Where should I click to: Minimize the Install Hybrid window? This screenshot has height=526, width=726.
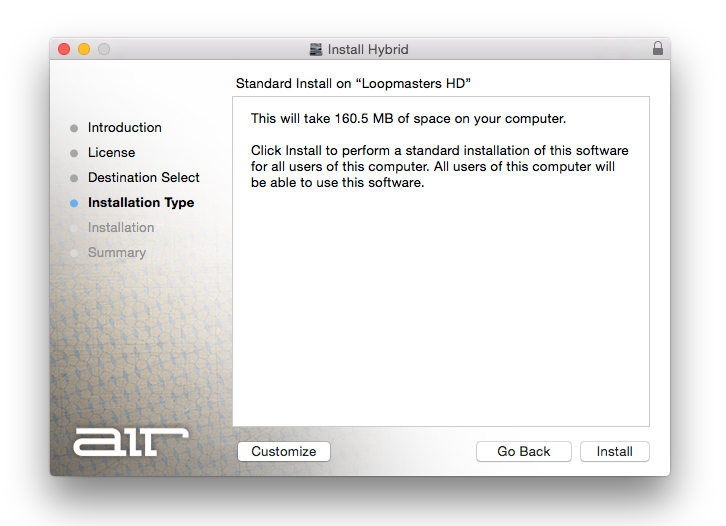84,49
